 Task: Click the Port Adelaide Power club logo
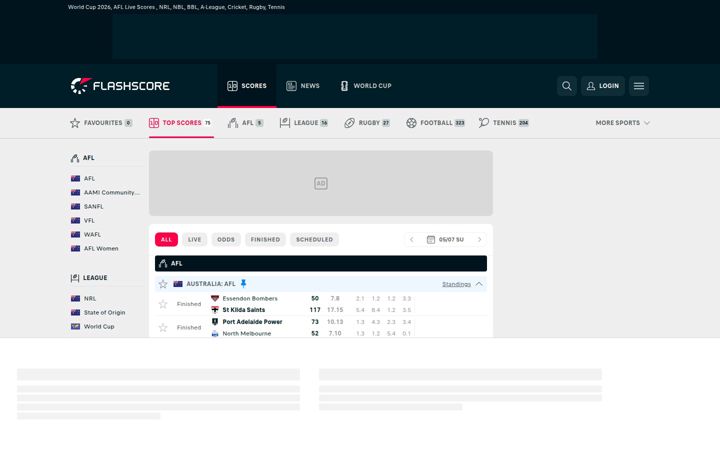[214, 322]
